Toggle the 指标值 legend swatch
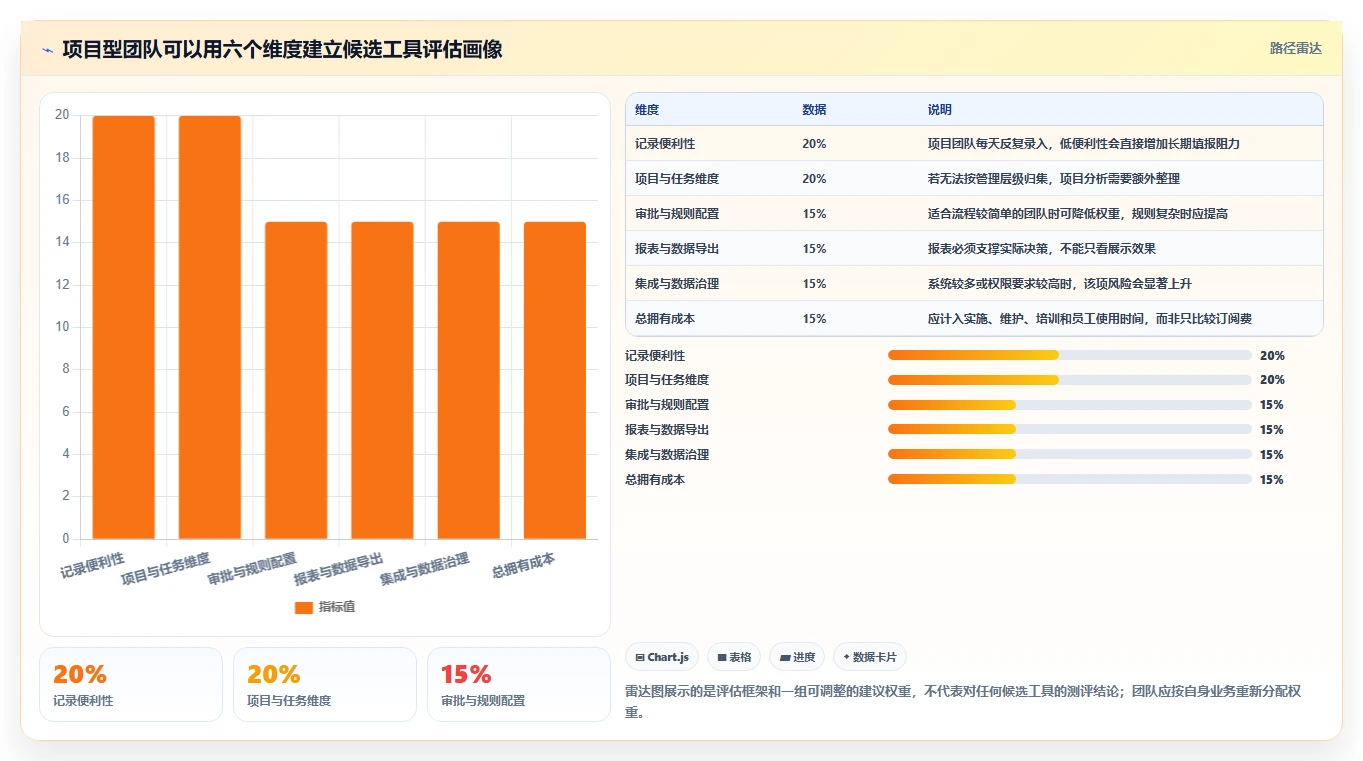This screenshot has width=1363, height=761. [x=304, y=608]
